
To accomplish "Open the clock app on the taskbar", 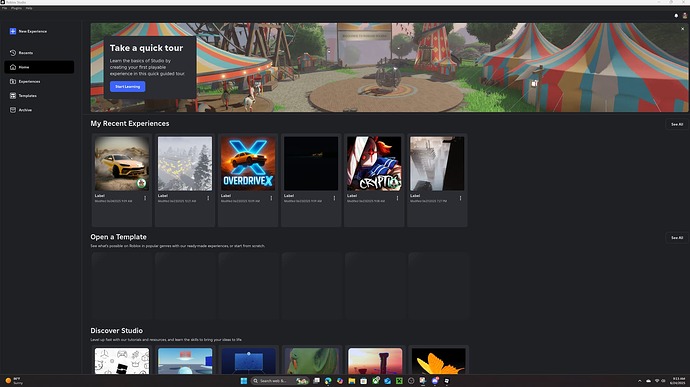I will tap(411, 381).
